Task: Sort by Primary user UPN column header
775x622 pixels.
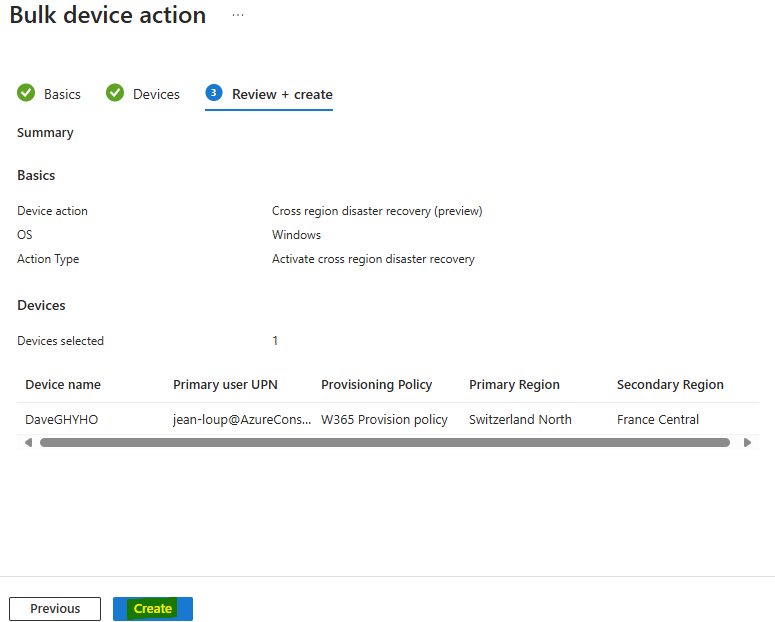Action: coord(225,385)
